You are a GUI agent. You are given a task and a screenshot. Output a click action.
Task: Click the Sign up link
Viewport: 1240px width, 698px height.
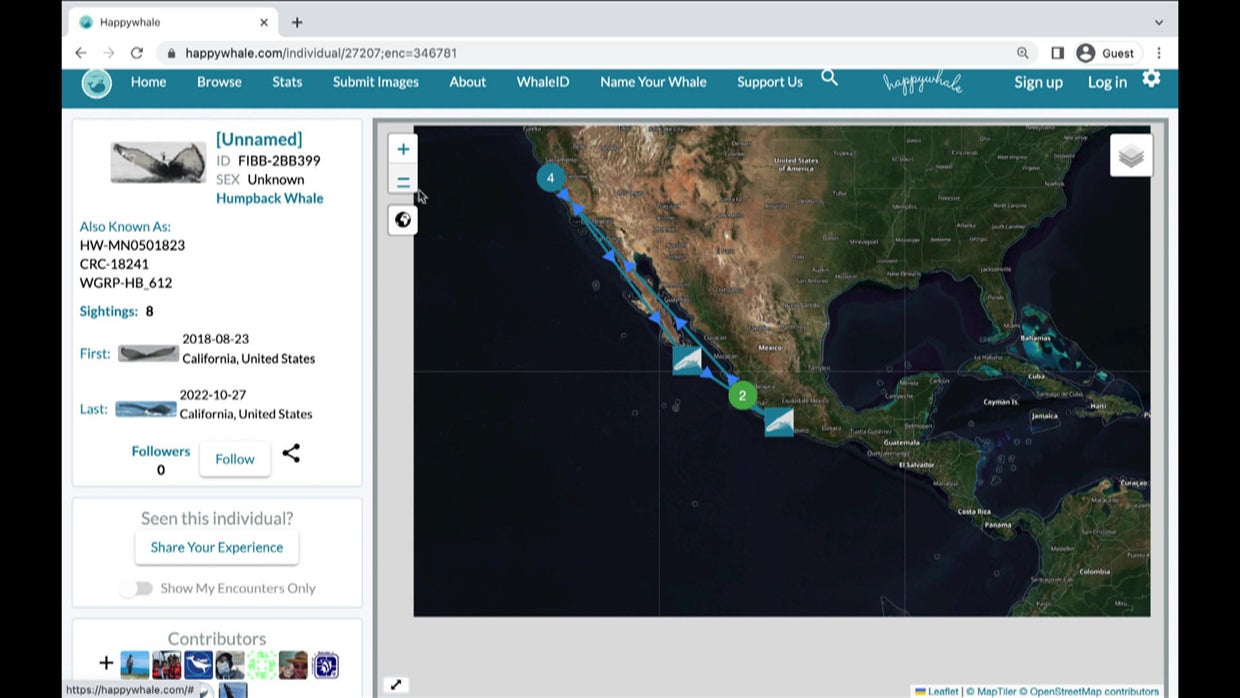point(1038,82)
